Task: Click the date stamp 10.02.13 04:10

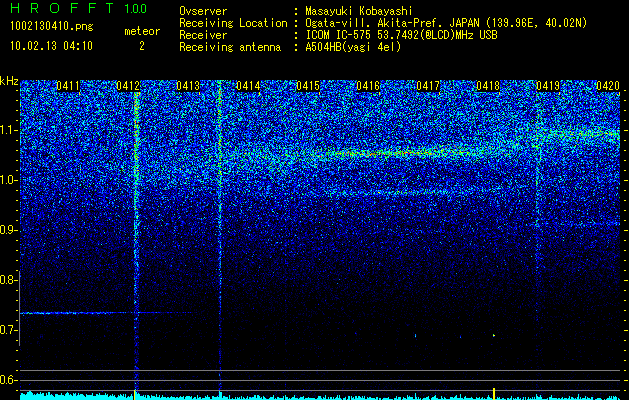Action: pyautogui.click(x=51, y=46)
